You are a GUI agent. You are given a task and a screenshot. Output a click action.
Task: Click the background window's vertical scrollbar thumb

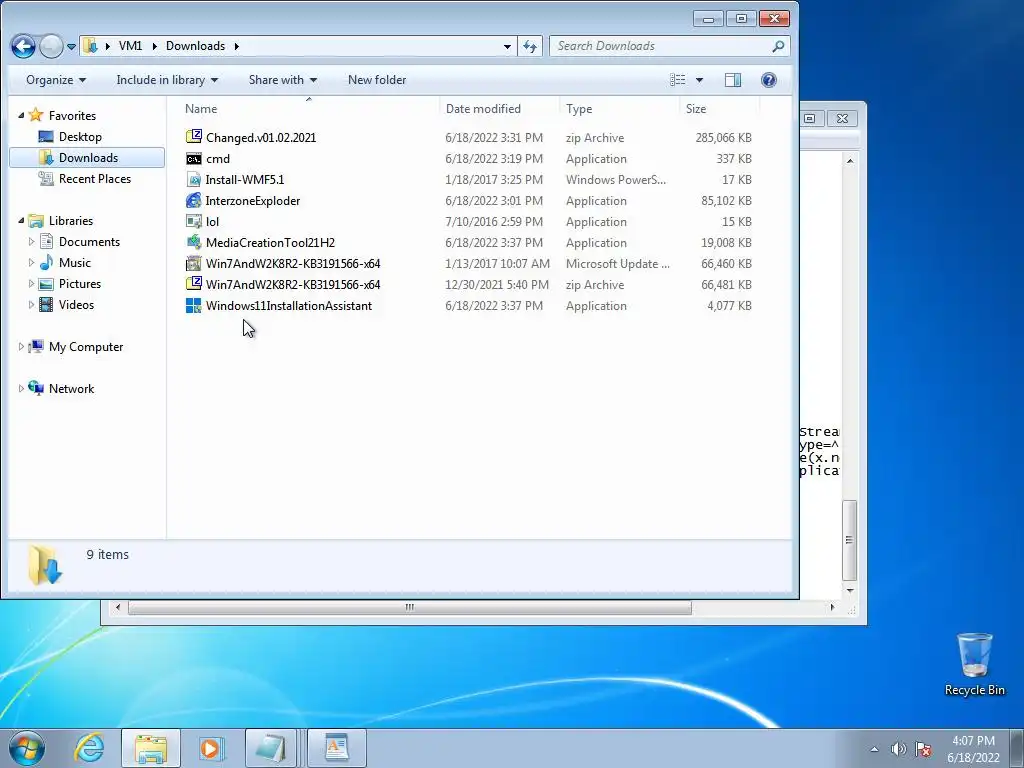(849, 540)
